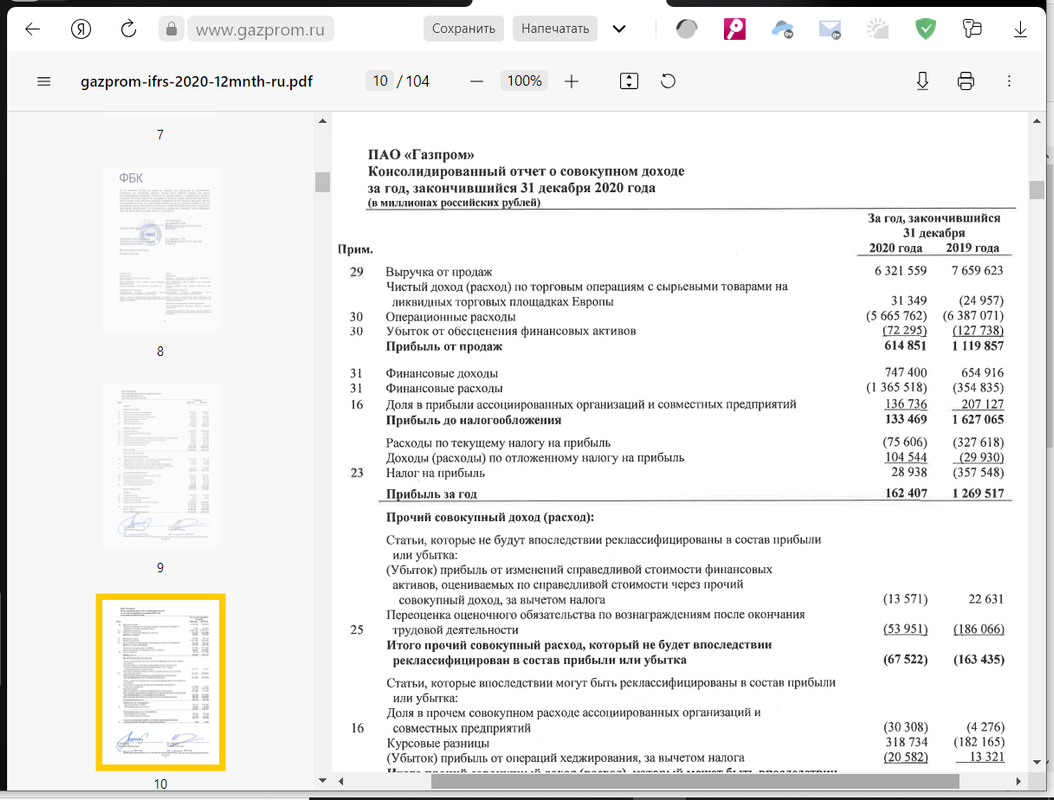Screen dimensions: 1054x800
Task: Open page 9 thumbnail
Action: (160, 466)
